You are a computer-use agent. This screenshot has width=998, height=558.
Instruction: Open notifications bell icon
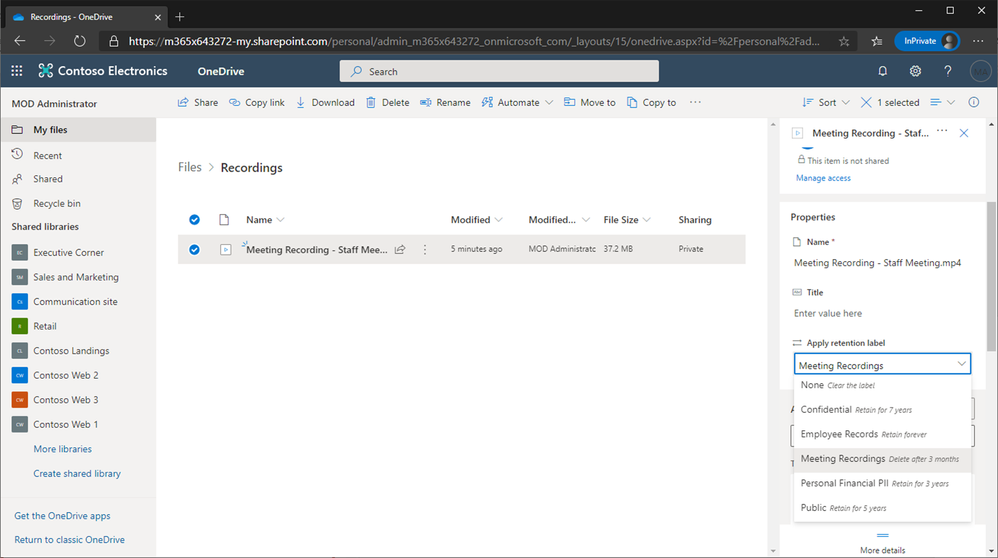click(882, 71)
